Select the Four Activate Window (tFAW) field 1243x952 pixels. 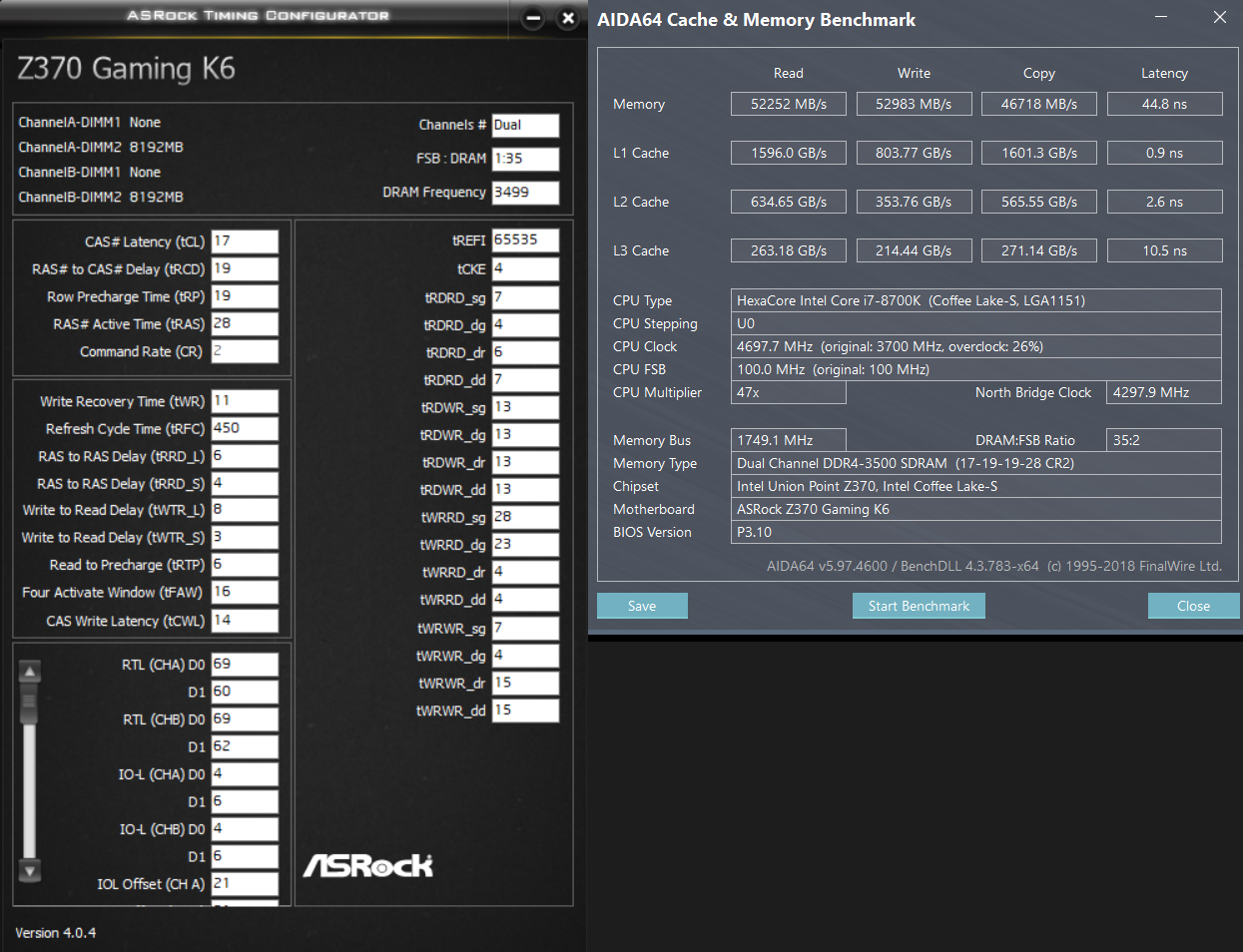tap(245, 592)
